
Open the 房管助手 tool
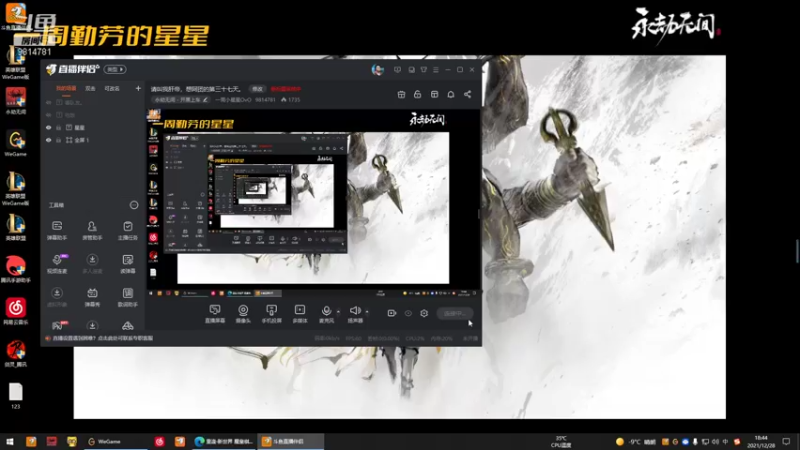click(92, 230)
